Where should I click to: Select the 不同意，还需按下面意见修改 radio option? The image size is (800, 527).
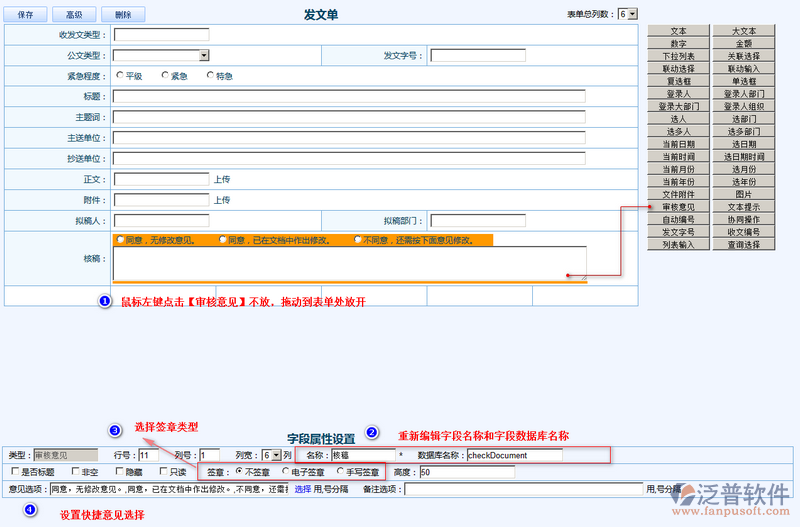point(357,239)
